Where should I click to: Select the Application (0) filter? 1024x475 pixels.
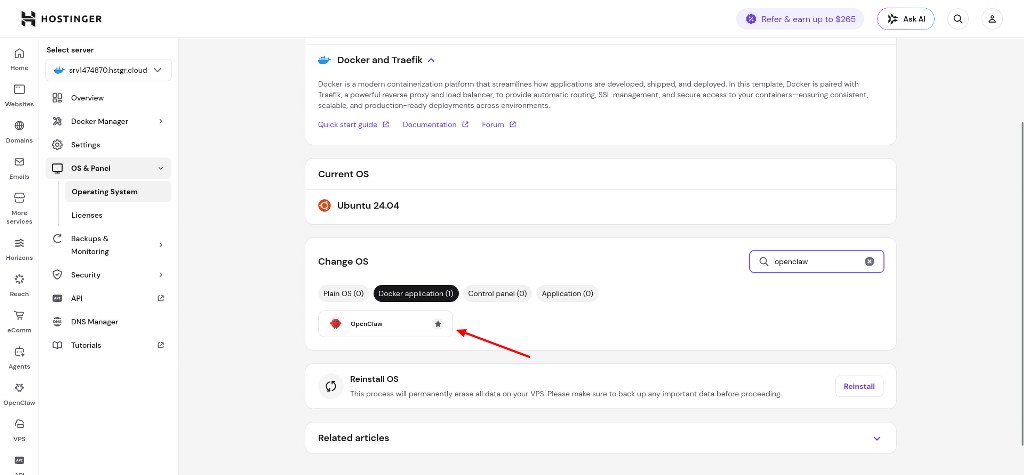[x=568, y=294]
